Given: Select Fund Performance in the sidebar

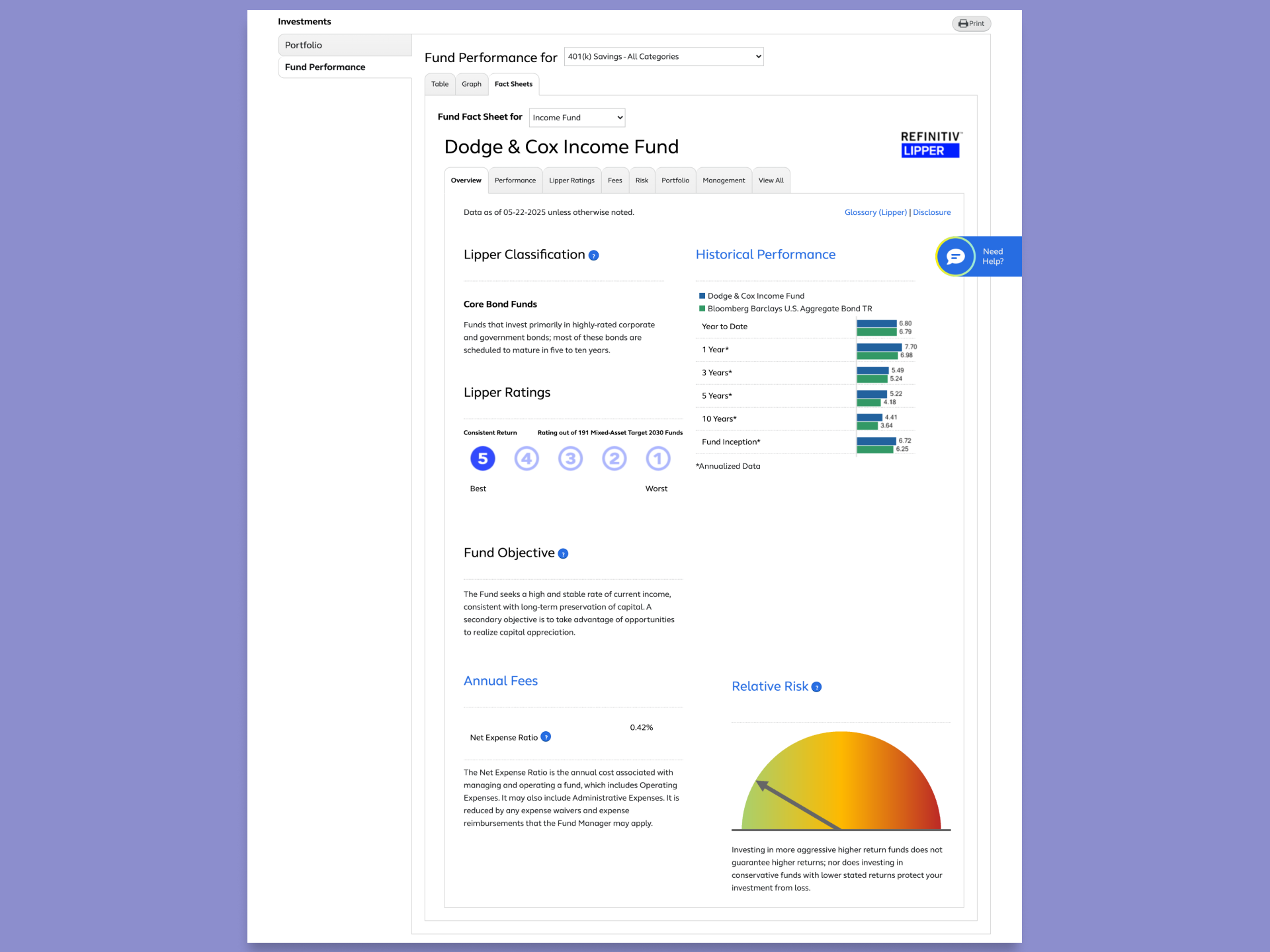Looking at the screenshot, I should tap(345, 67).
